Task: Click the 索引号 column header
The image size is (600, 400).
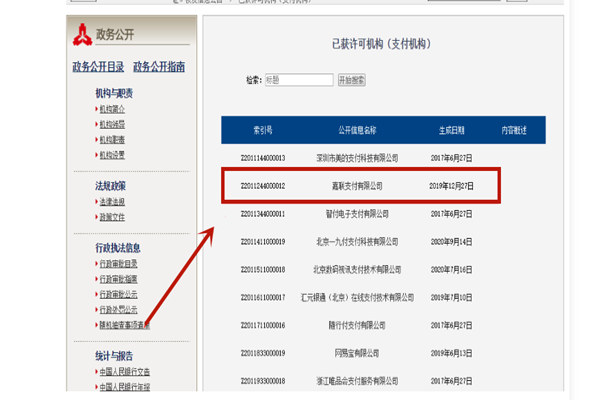Action: coord(263,130)
